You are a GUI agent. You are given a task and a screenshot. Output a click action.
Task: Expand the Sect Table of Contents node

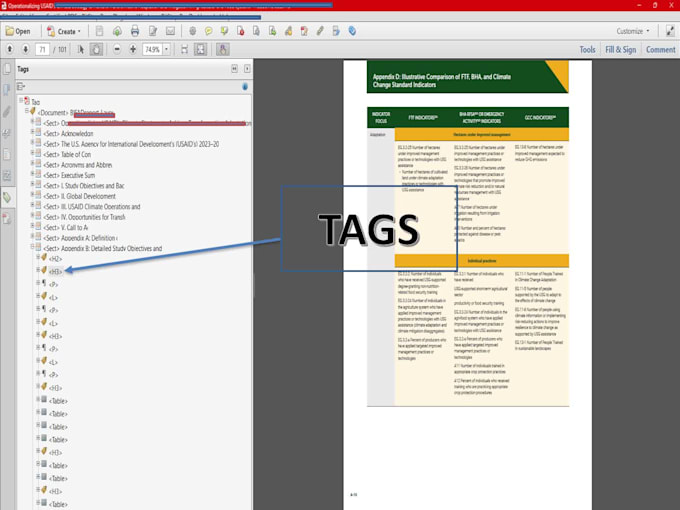click(33, 153)
